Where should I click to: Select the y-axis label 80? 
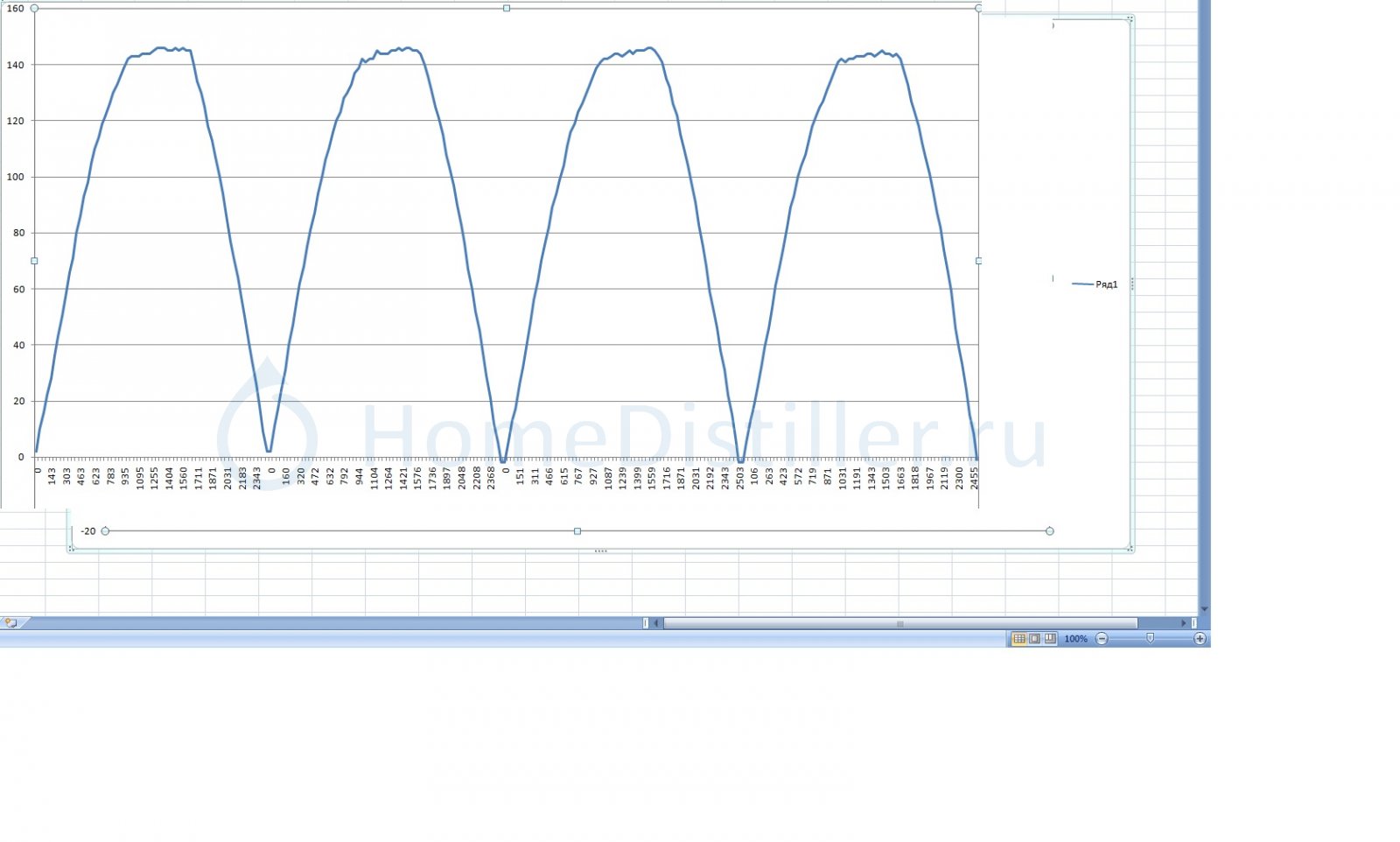(18, 233)
